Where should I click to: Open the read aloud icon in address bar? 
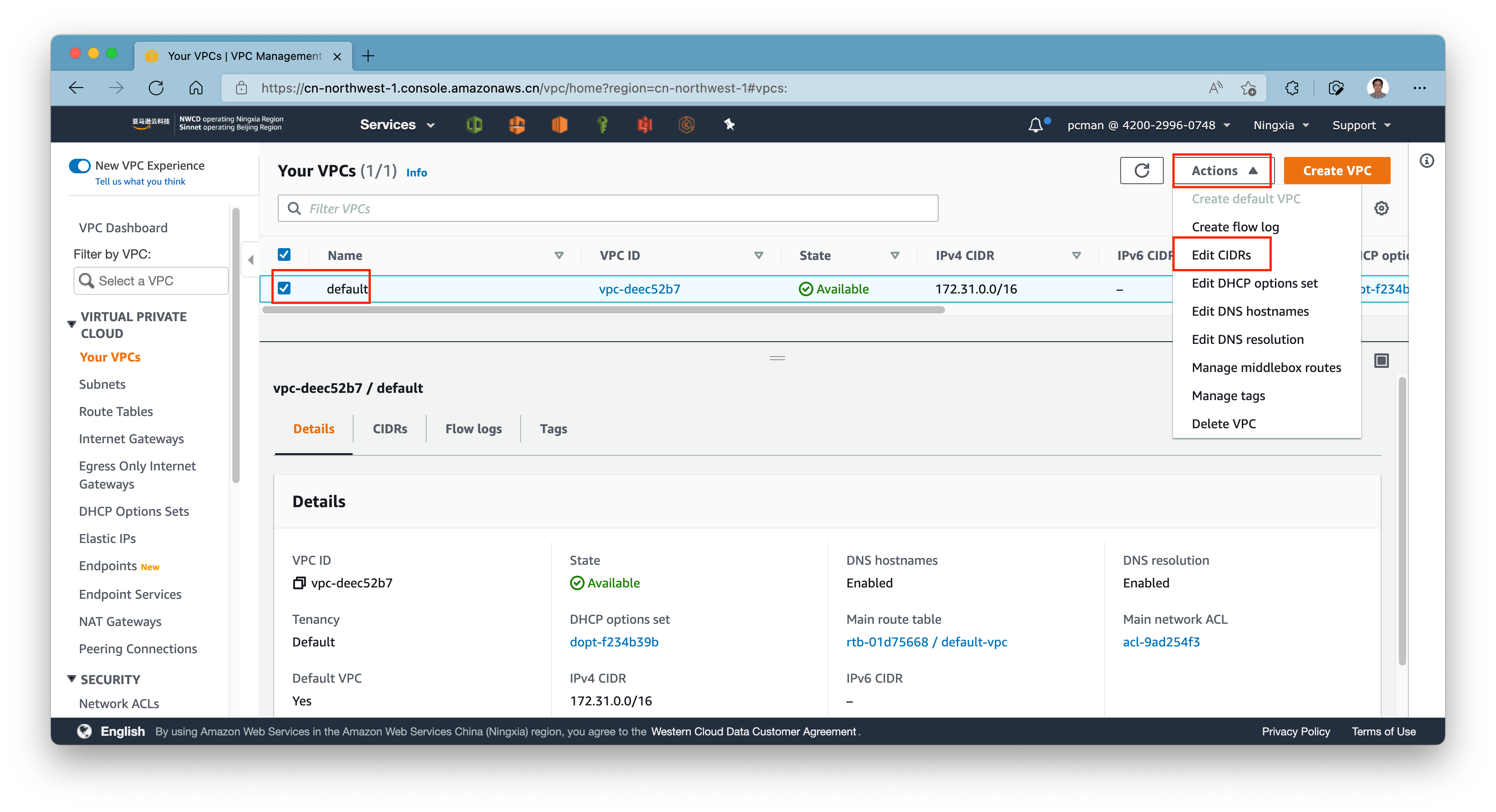pyautogui.click(x=1215, y=88)
